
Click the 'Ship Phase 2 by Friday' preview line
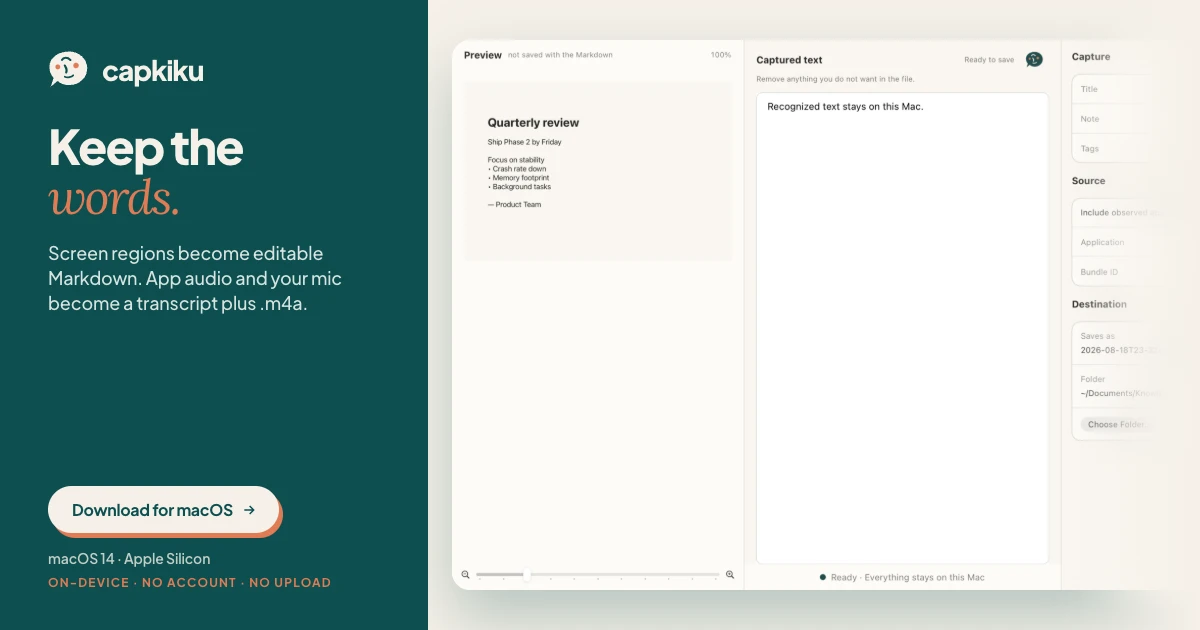(524, 142)
